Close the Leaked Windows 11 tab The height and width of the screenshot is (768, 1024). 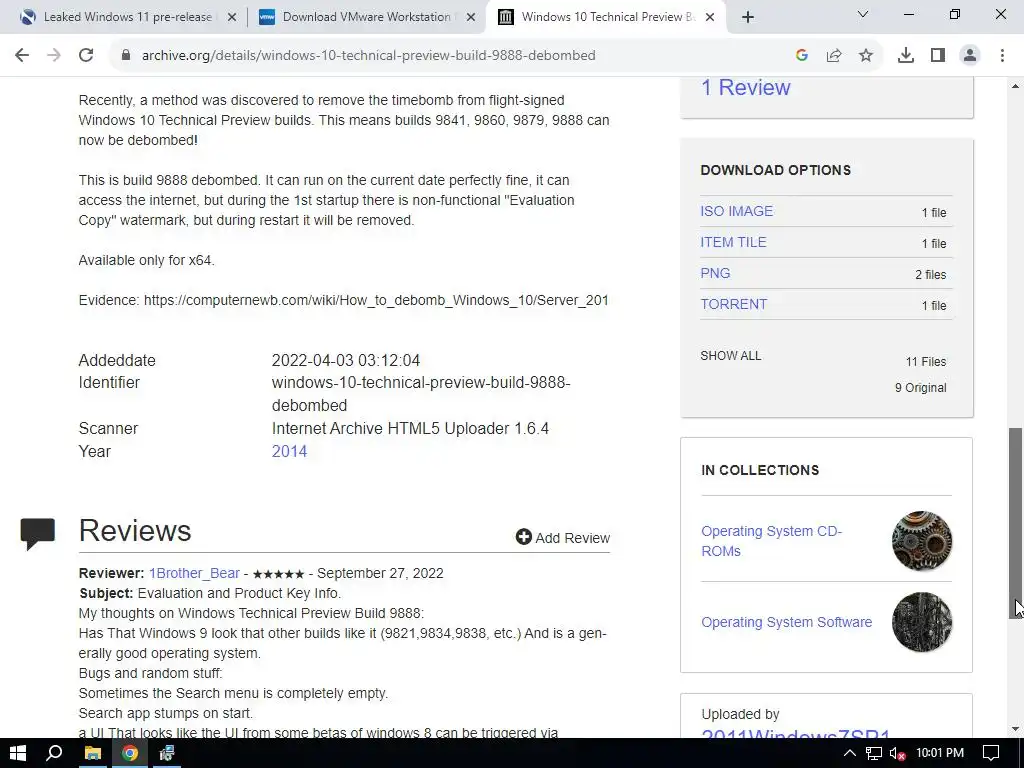[x=232, y=18]
